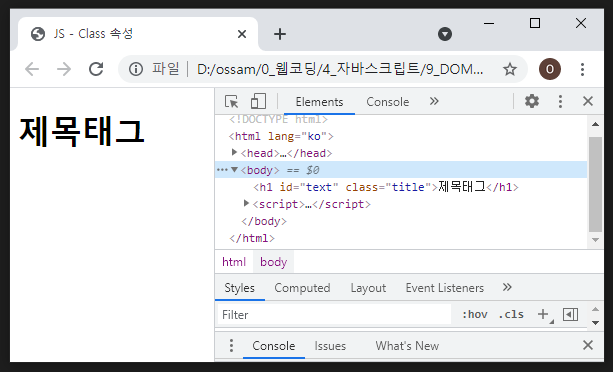Open the tab search dropdown arrow

[x=445, y=34]
